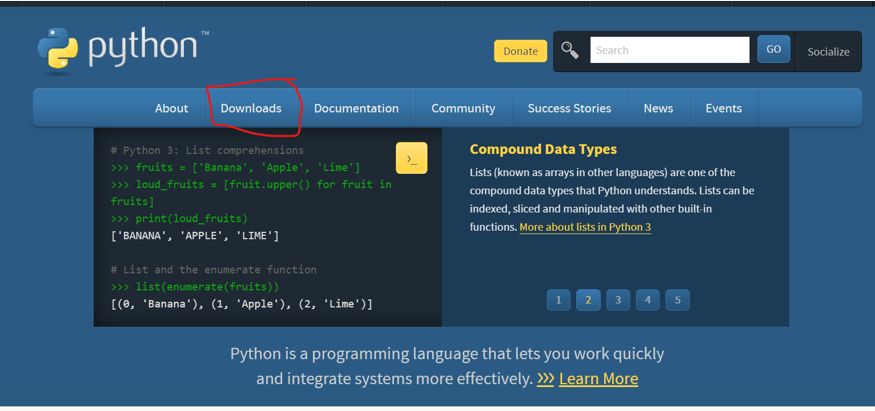Image resolution: width=875 pixels, height=411 pixels.
Task: Follow the More about lists in Python 3 link
Action: 585,228
